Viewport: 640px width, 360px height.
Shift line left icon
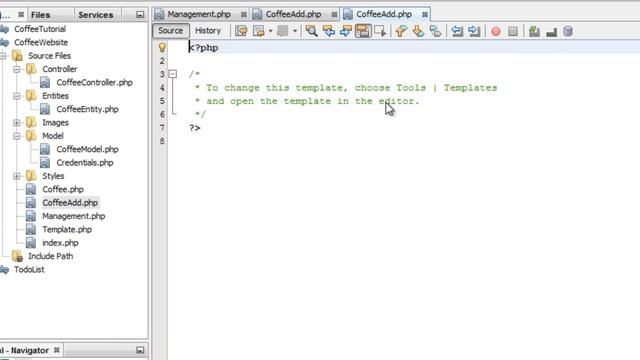pyautogui.click(x=457, y=31)
